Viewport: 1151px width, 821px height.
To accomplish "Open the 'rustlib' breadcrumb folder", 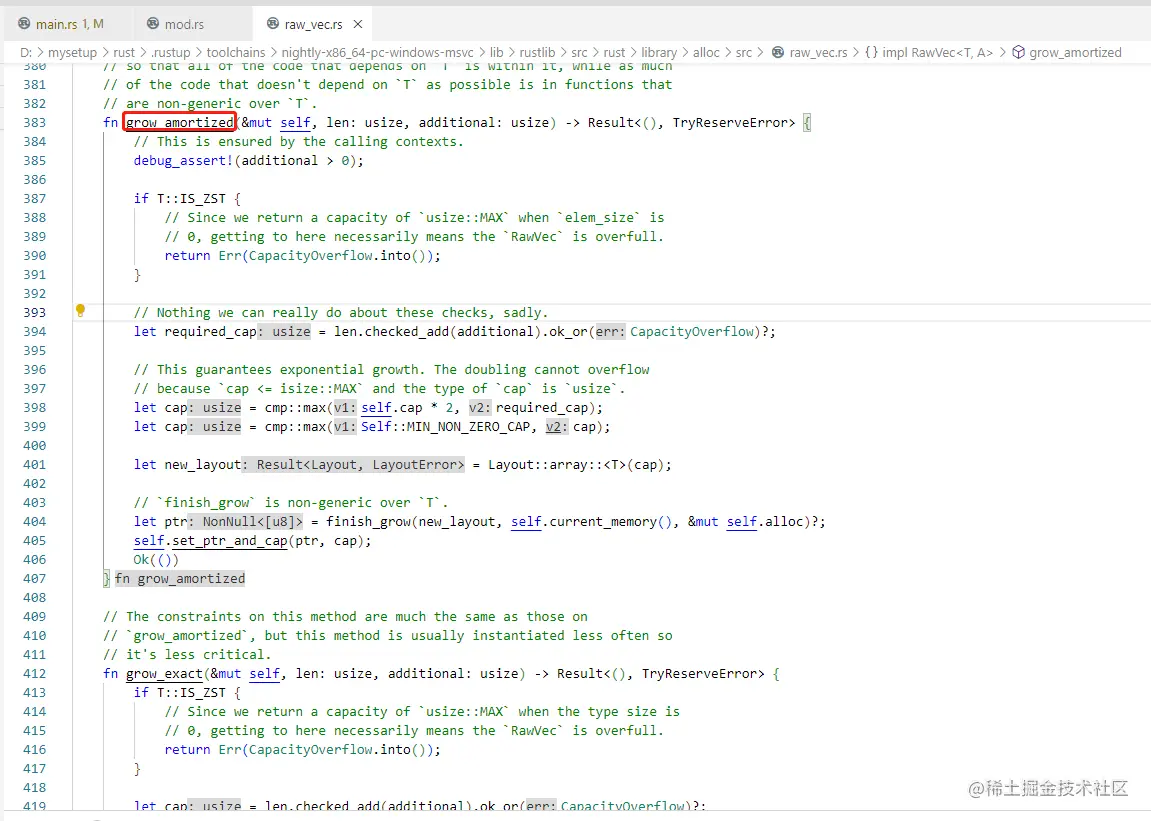I will click(537, 52).
